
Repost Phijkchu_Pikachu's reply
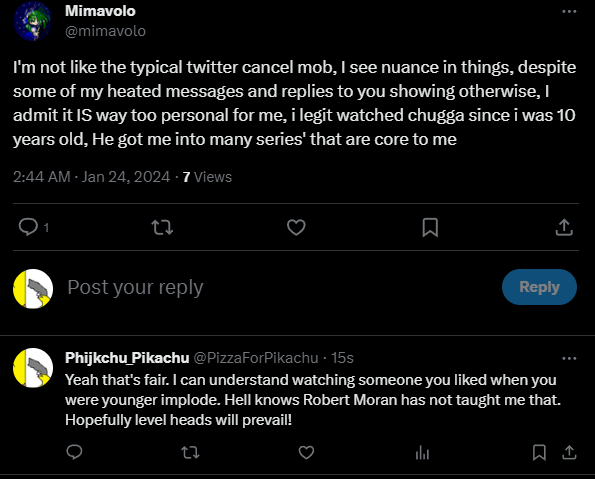[190, 452]
